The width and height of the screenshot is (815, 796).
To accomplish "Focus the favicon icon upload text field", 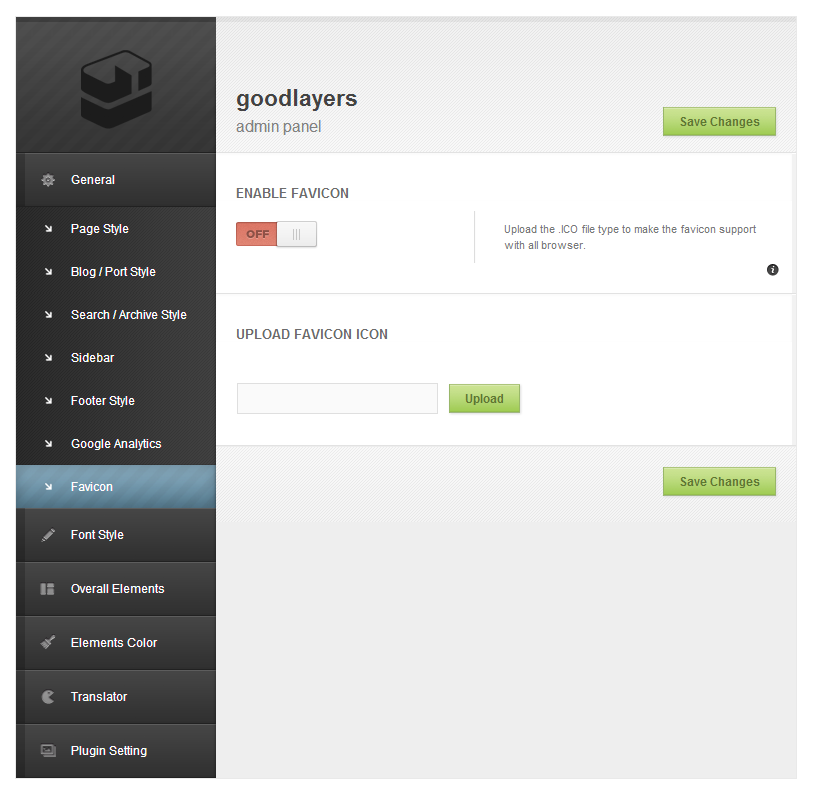I will coord(337,399).
